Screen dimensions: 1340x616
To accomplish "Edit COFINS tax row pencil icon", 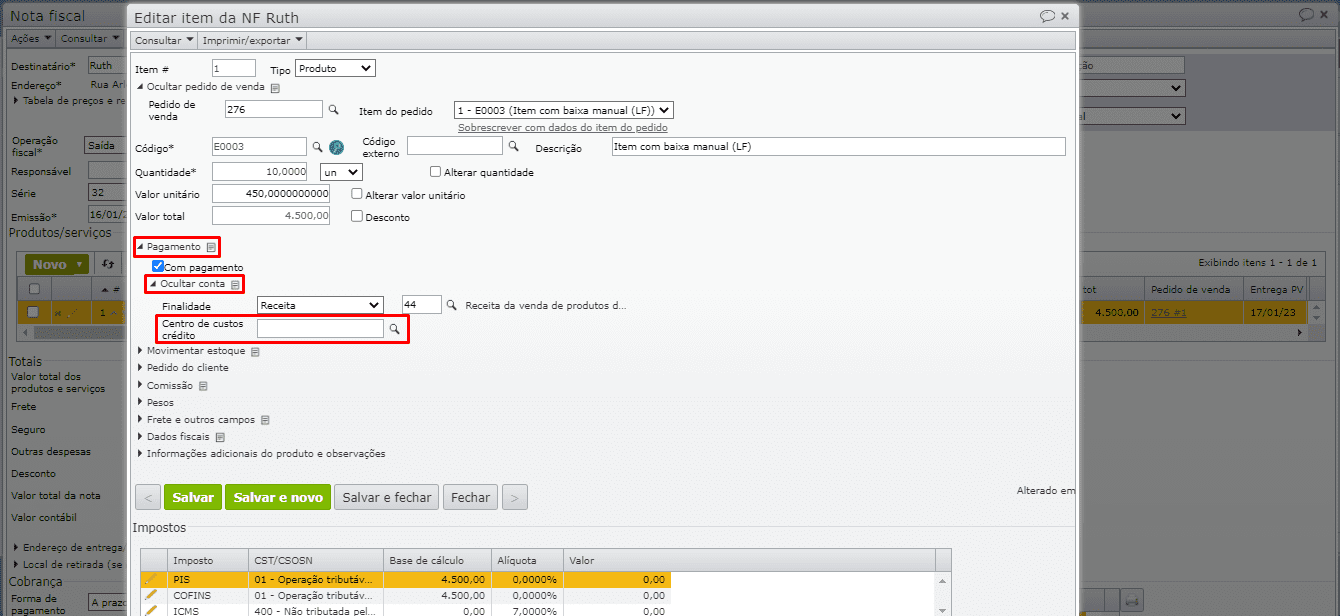I will pyautogui.click(x=151, y=595).
